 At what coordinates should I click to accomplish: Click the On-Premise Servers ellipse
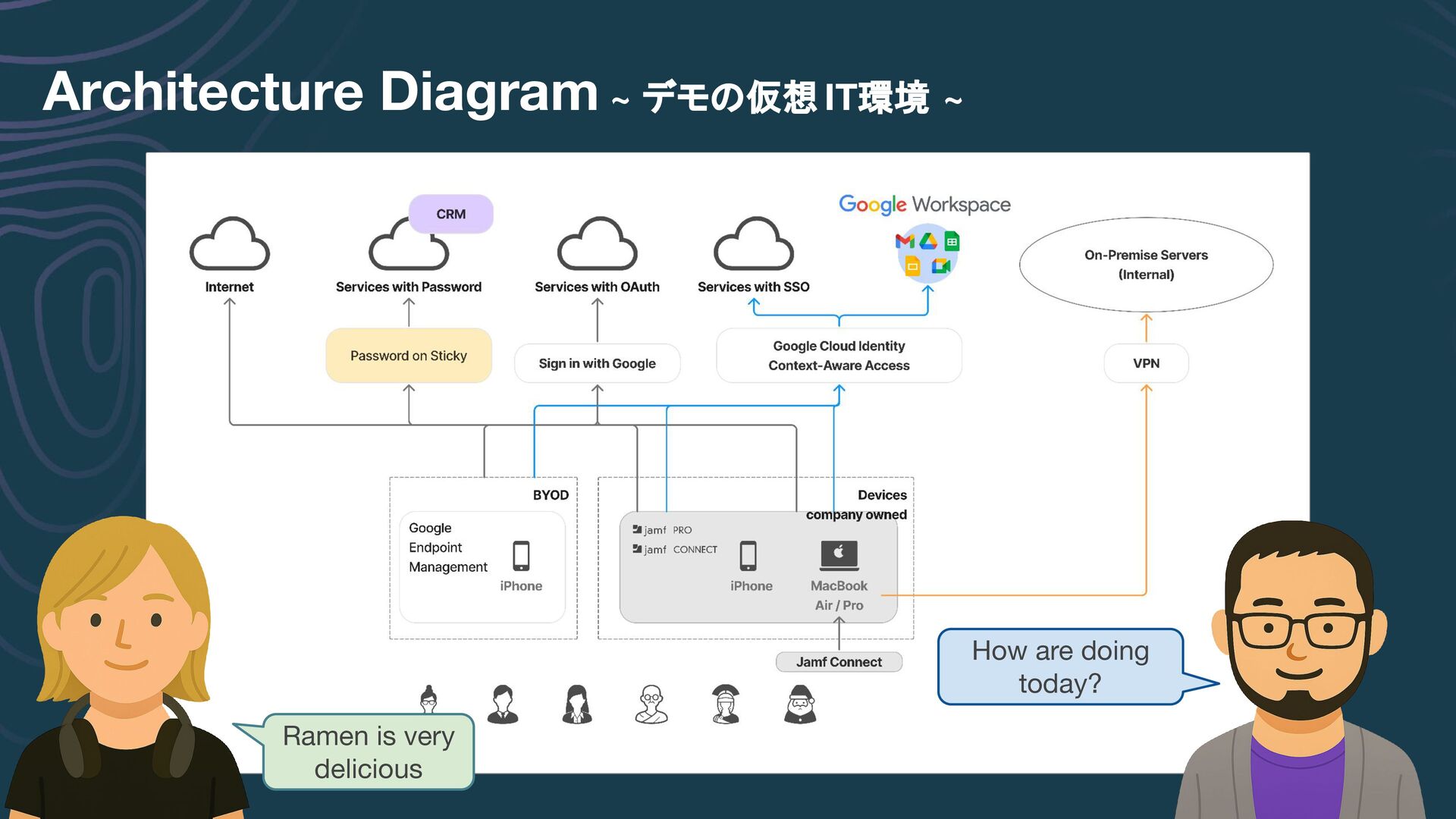pyautogui.click(x=1146, y=265)
